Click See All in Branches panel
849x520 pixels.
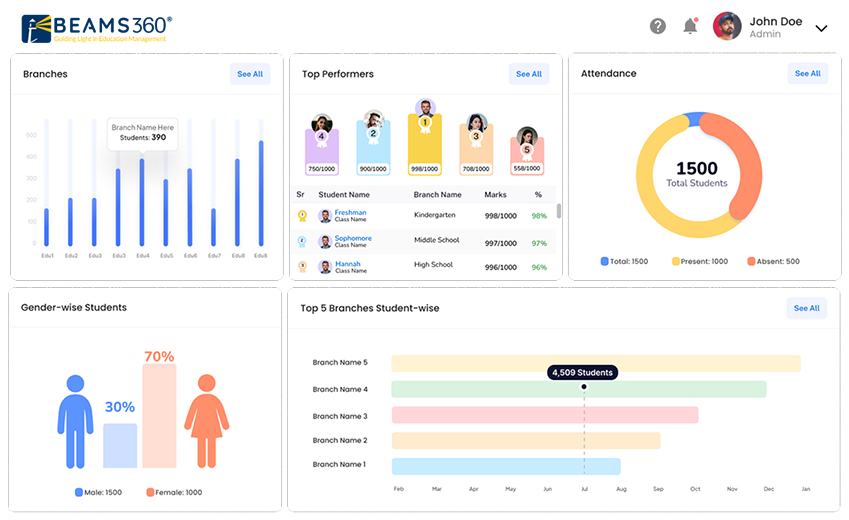click(249, 74)
